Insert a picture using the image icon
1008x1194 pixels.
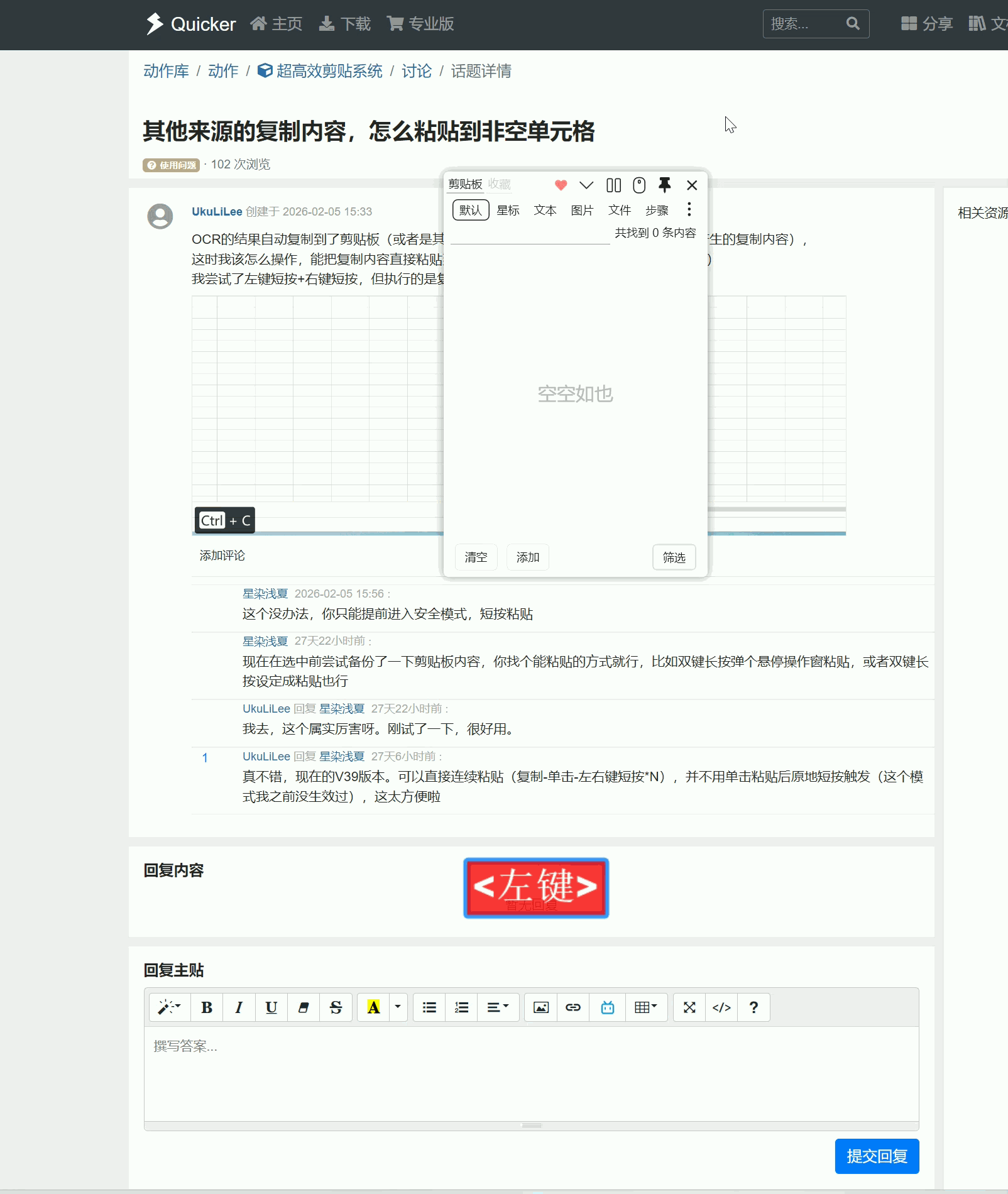pyautogui.click(x=540, y=1007)
